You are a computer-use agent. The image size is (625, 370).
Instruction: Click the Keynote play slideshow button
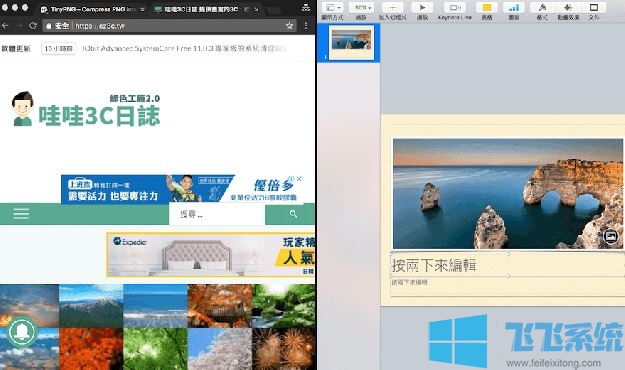[422, 8]
